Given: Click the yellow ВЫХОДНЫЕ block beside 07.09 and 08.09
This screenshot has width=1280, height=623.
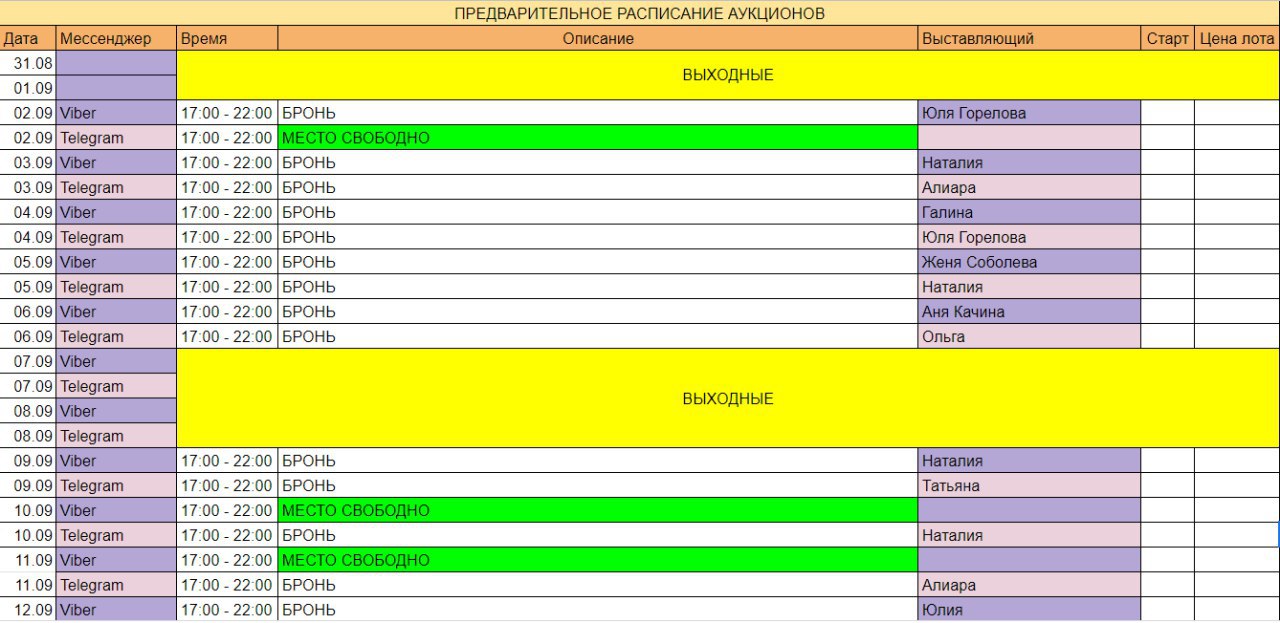Looking at the screenshot, I should [728, 398].
